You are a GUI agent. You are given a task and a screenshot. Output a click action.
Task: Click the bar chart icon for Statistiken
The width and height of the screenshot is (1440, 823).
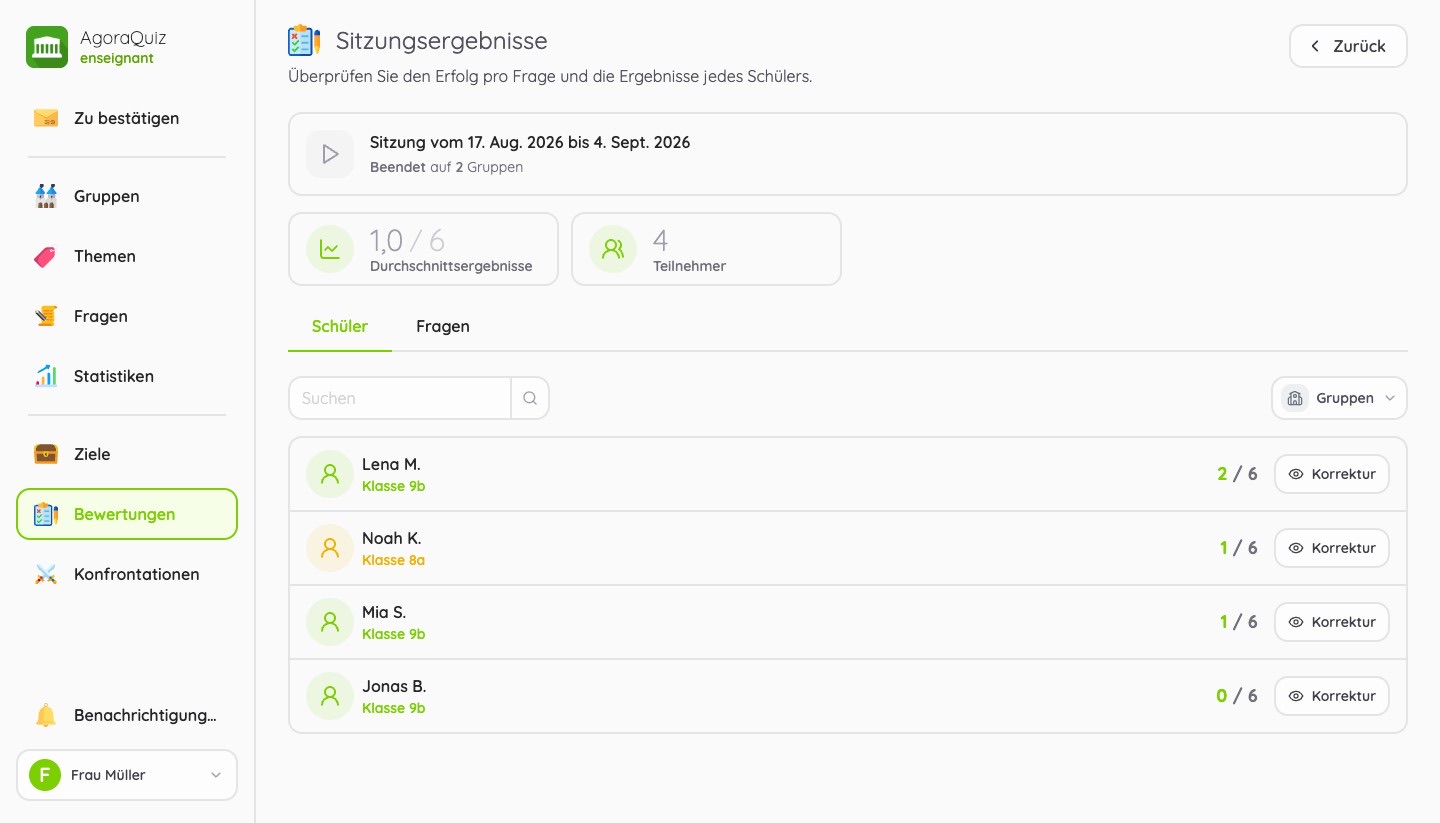[46, 376]
